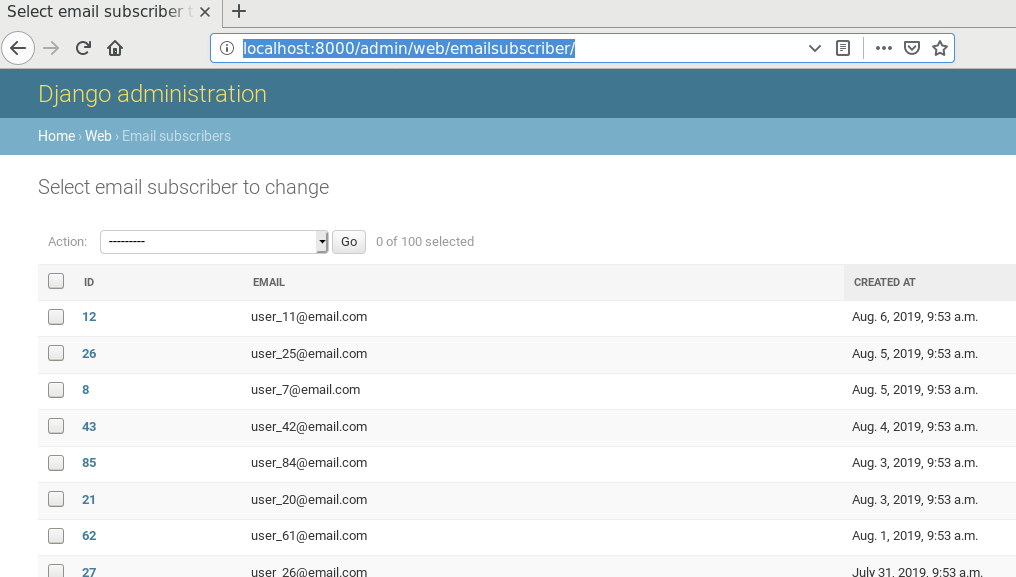View site information icon in address bar
The height and width of the screenshot is (577, 1016).
227,48
